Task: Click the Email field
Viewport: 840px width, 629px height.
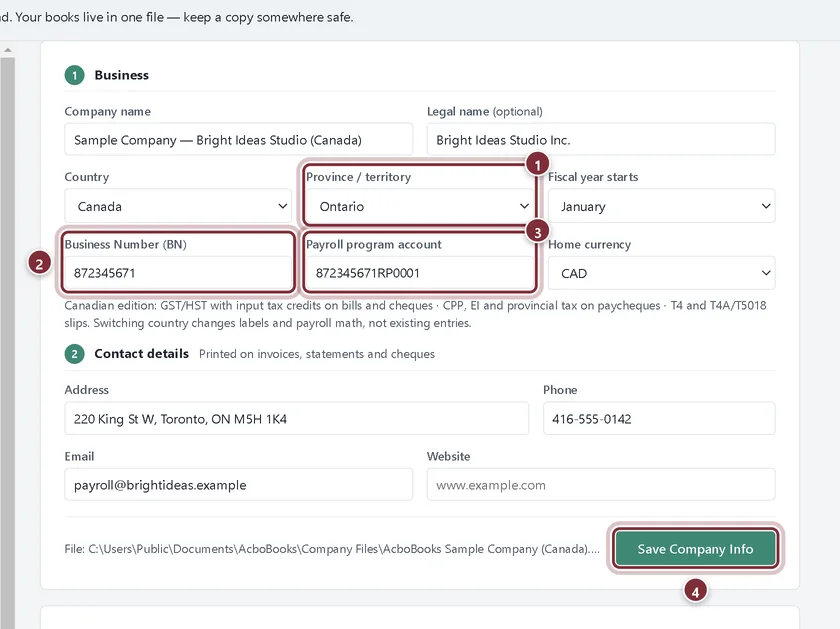Action: 238,485
